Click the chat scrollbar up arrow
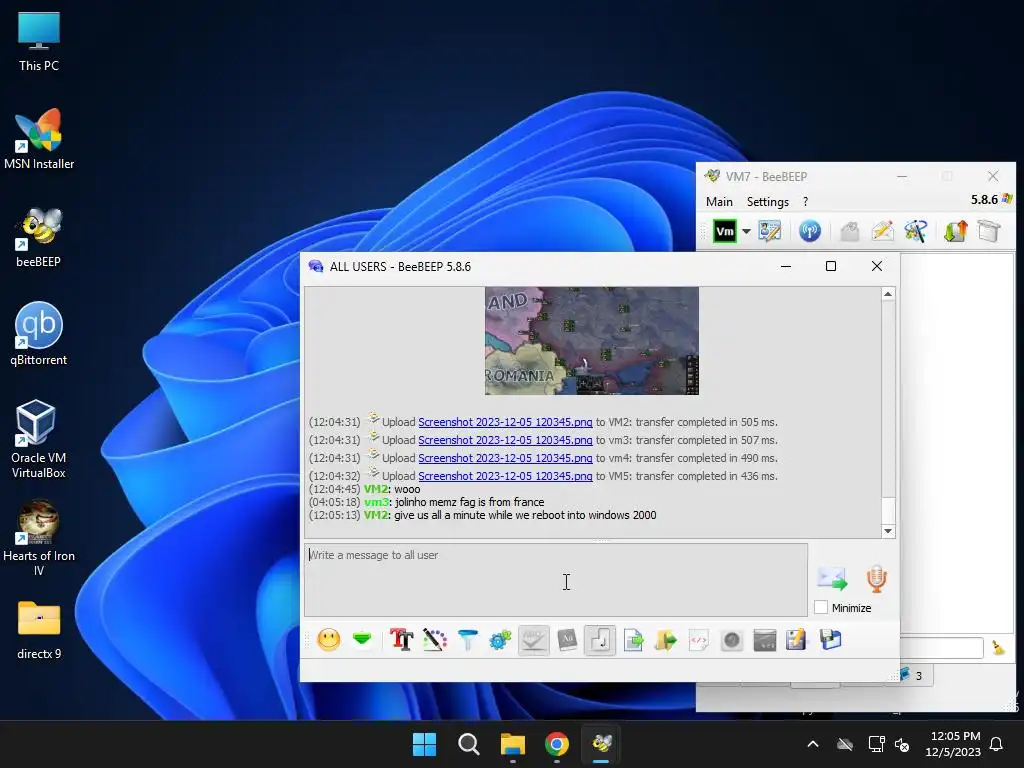Image resolution: width=1024 pixels, height=768 pixels. pyautogui.click(x=888, y=295)
